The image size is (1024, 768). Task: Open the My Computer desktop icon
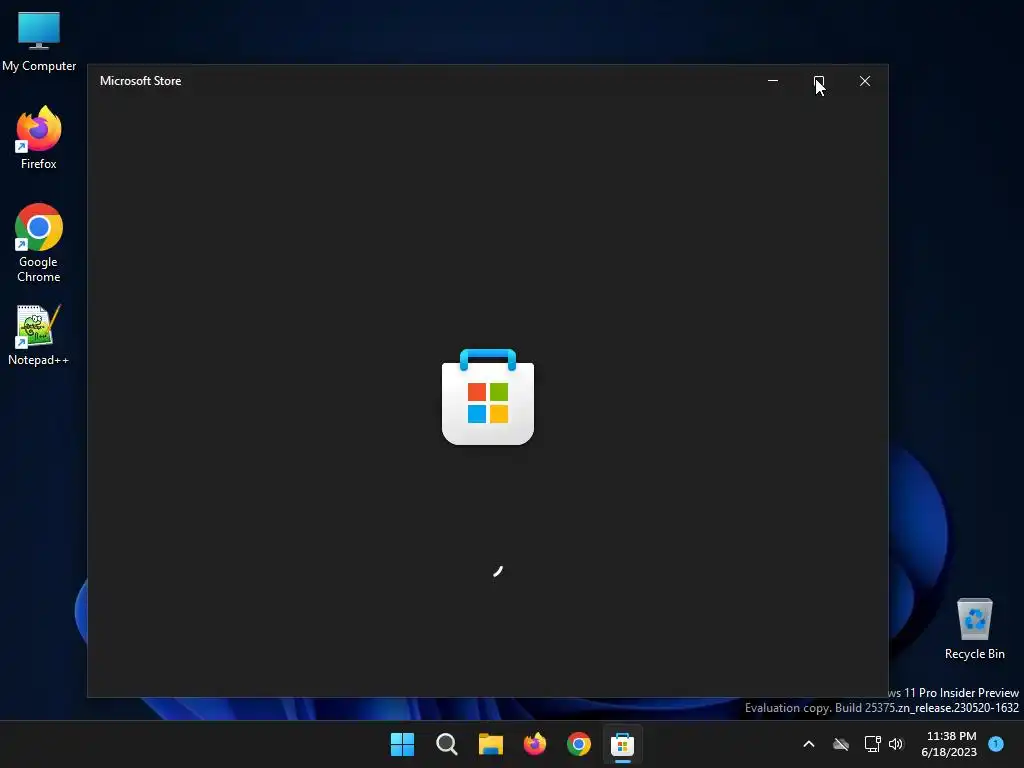coord(39,41)
